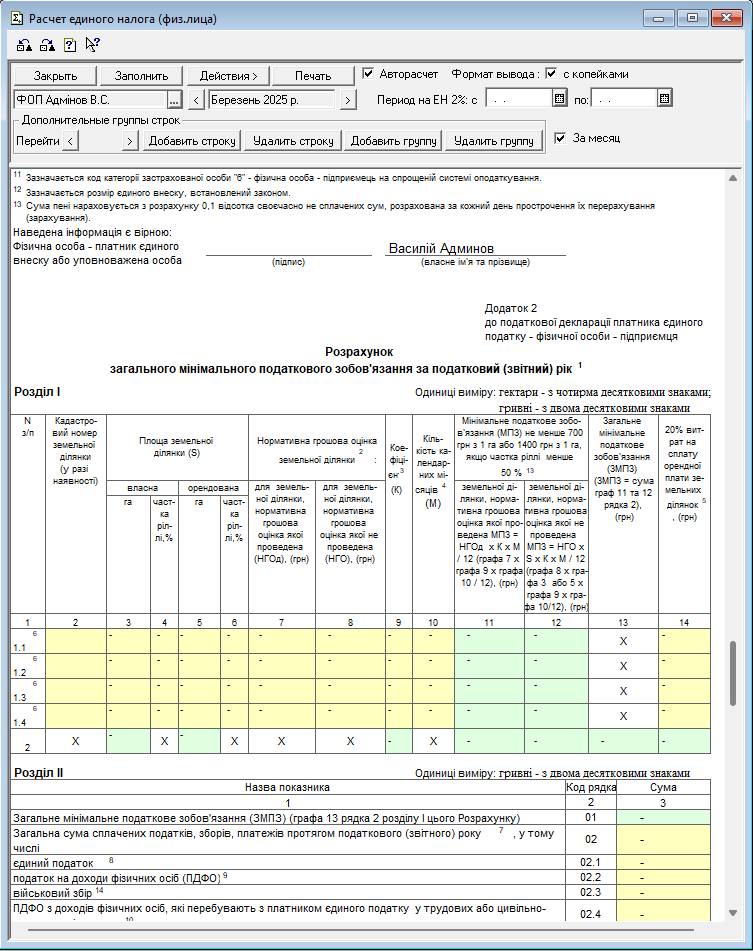Click row 1.2 cadastral number cell
This screenshot has width=753, height=951.
point(76,666)
